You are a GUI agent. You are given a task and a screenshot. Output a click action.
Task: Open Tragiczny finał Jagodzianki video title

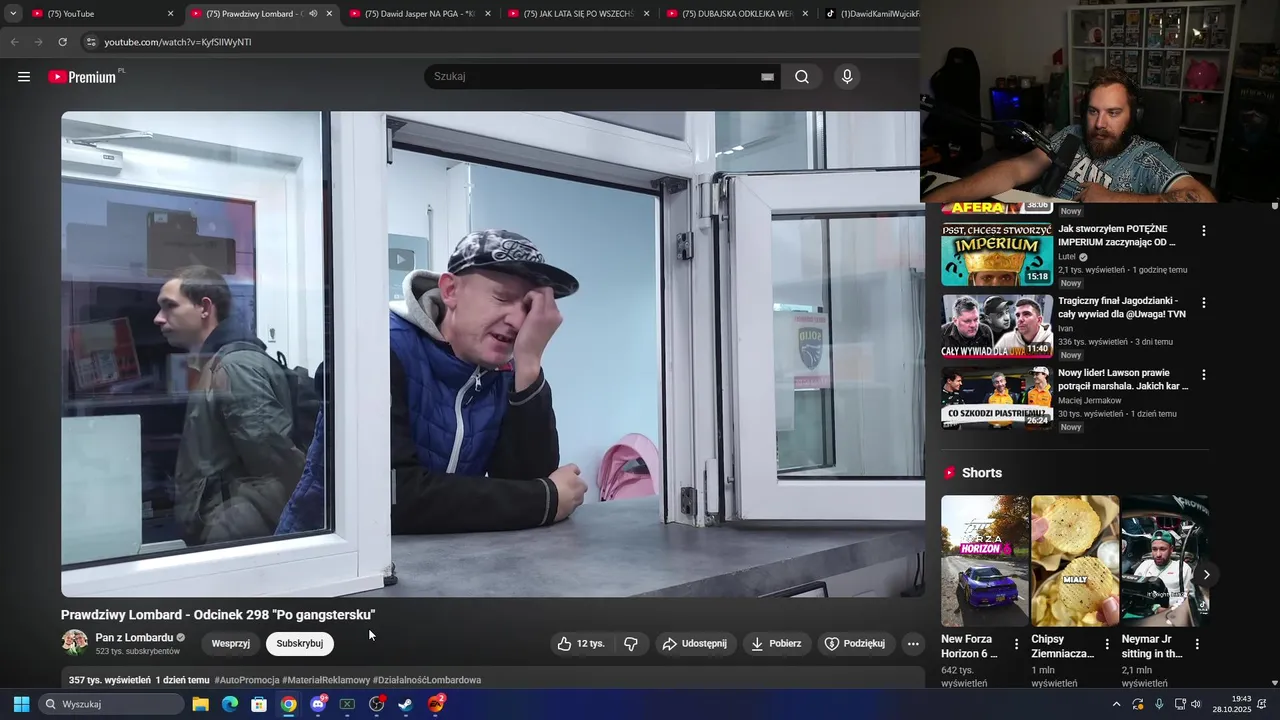(1122, 307)
